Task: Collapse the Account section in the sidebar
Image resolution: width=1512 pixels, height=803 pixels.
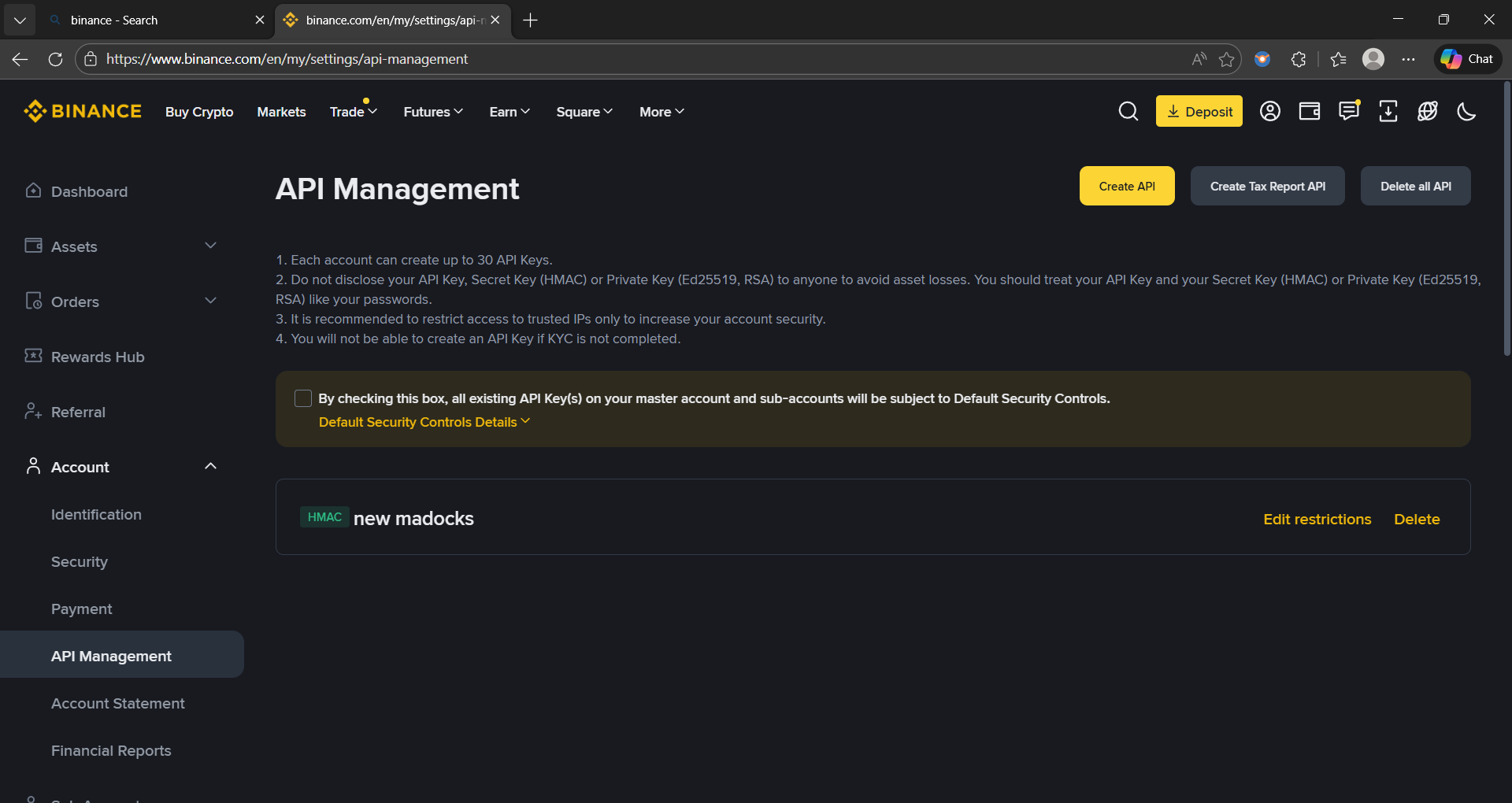Action: 210,465
